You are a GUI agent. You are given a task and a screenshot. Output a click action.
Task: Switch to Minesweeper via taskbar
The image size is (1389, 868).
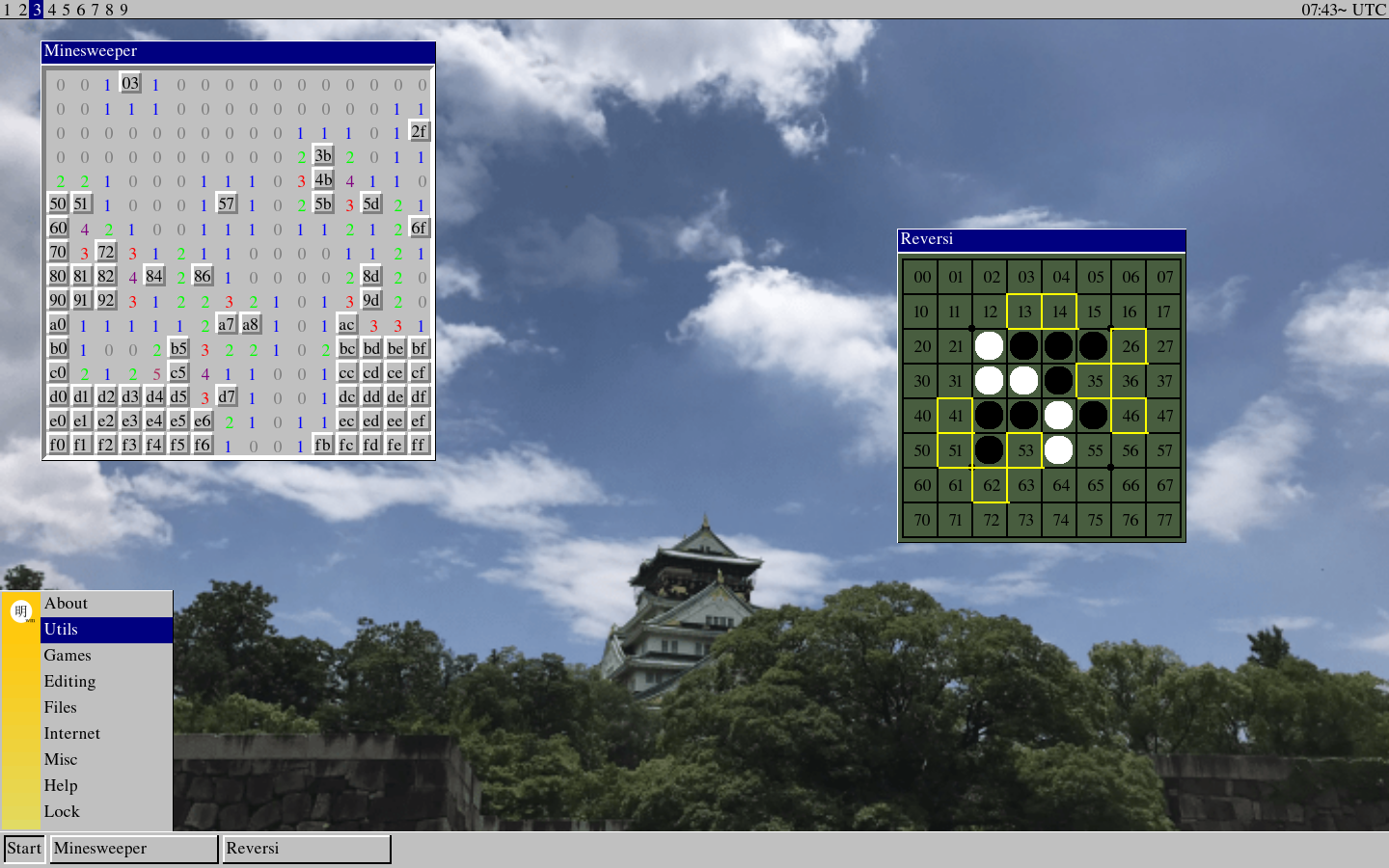(133, 849)
